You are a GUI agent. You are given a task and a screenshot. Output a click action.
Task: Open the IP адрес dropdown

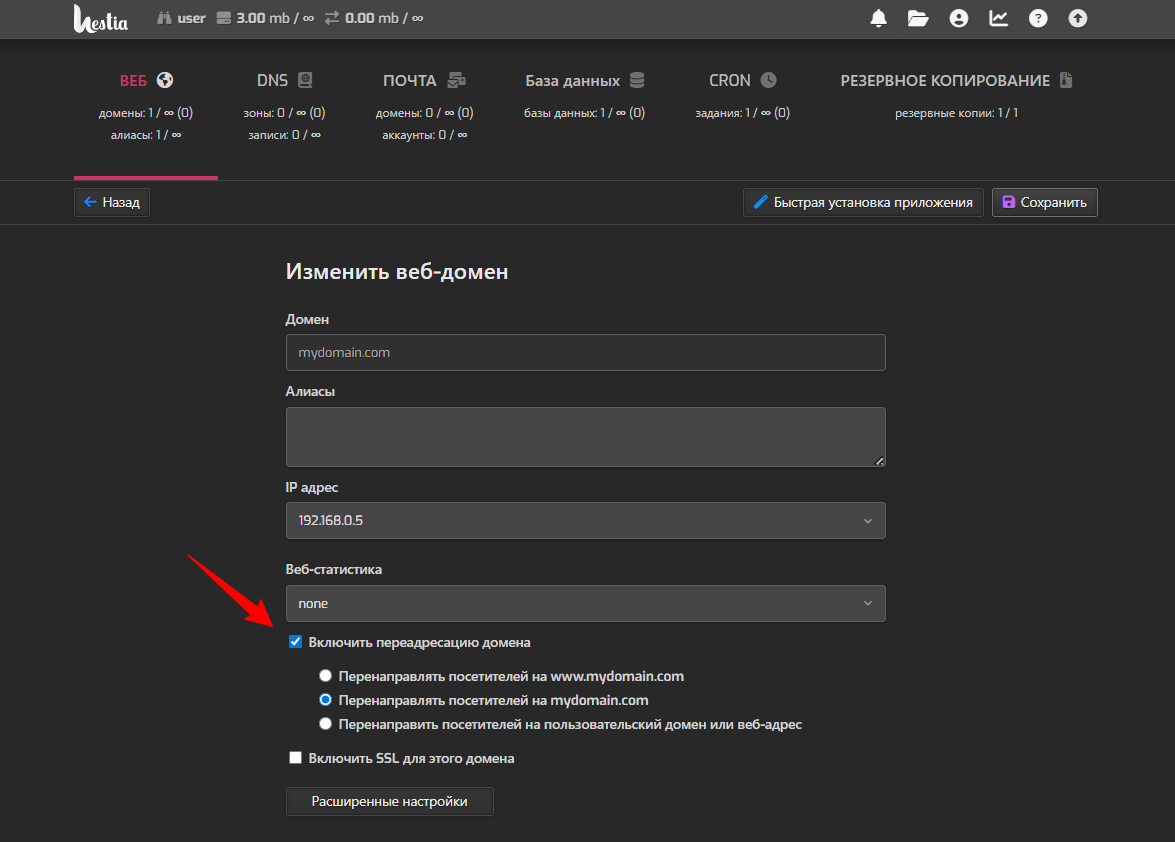(x=585, y=521)
